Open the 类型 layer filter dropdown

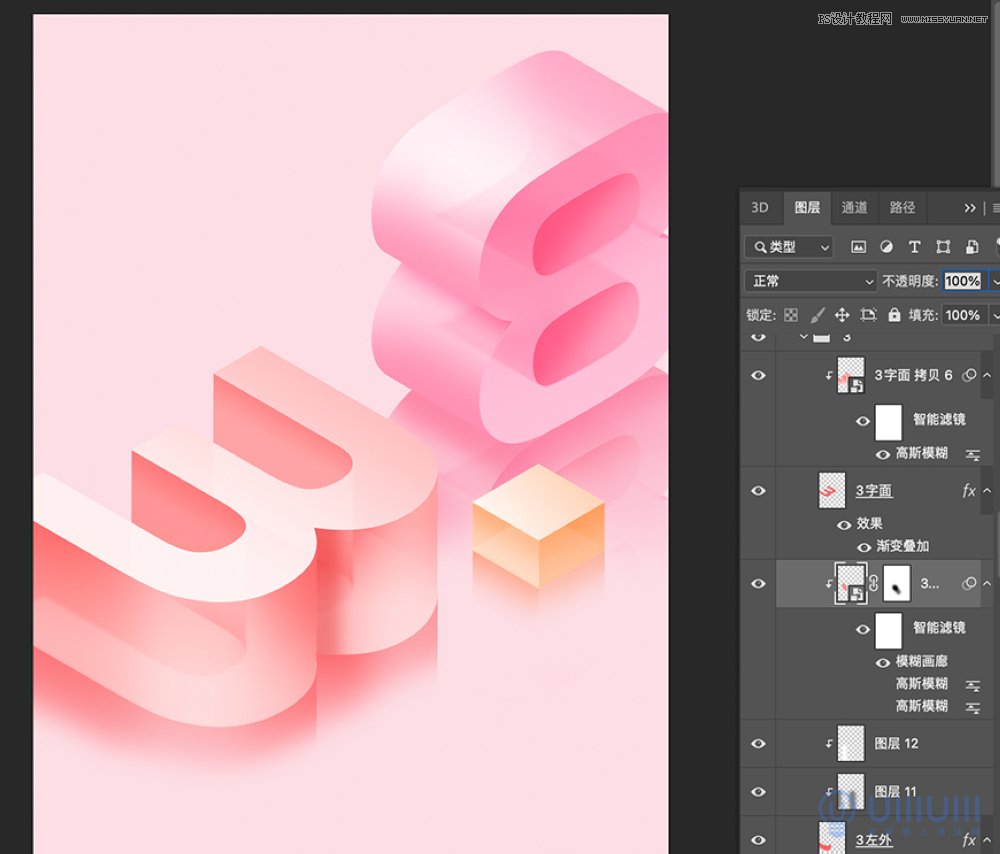pos(789,247)
